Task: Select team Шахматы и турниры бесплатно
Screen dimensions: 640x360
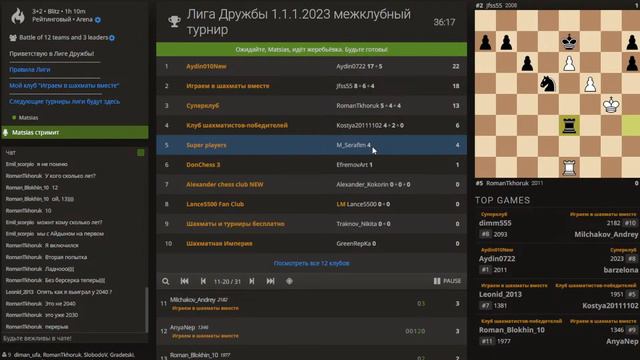Action: click(311, 224)
